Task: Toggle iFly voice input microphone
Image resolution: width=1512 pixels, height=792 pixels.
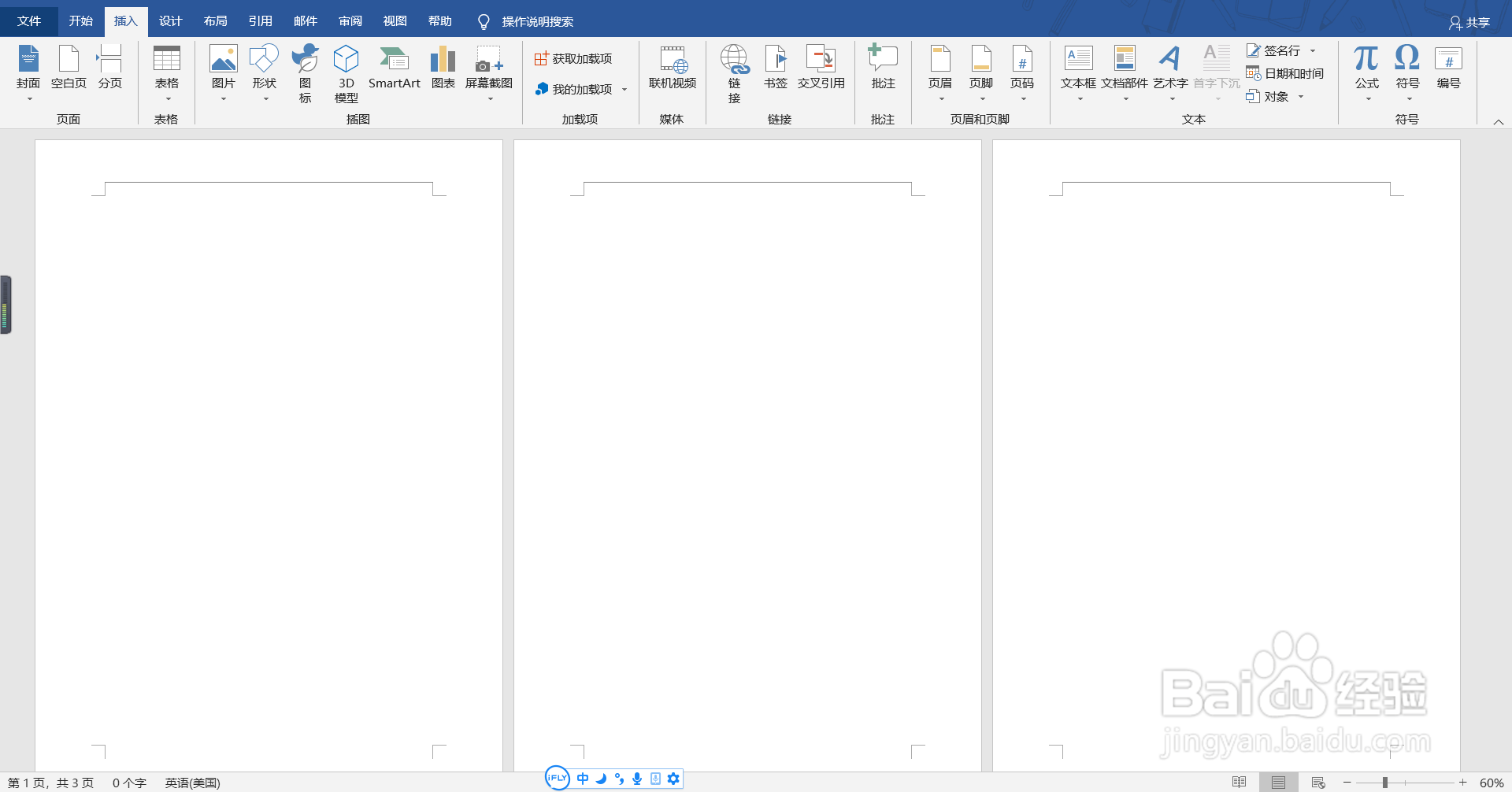Action: point(637,779)
